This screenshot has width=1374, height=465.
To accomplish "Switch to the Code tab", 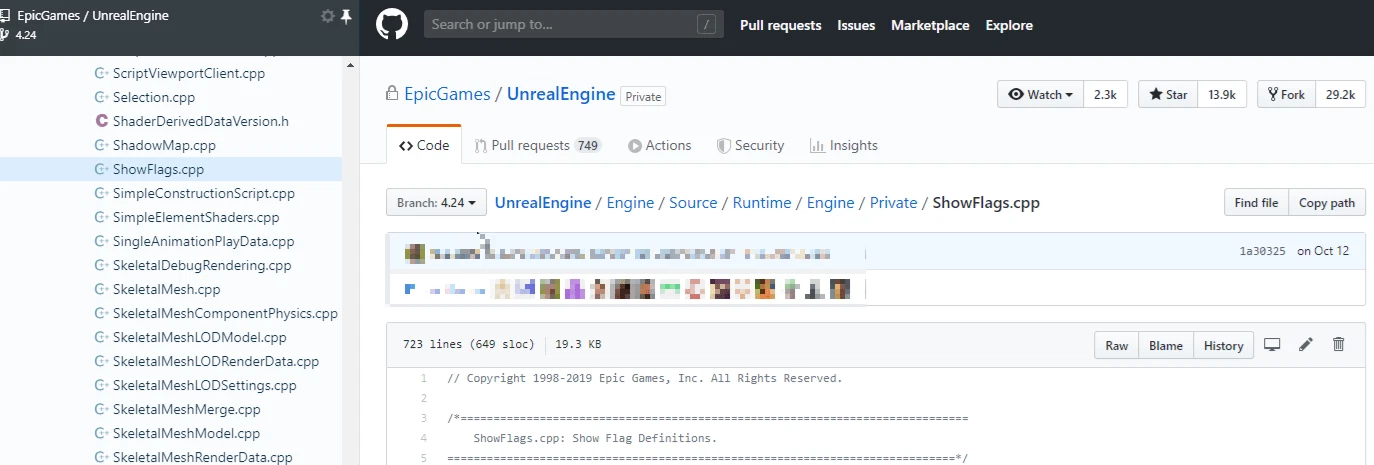I will click(424, 145).
